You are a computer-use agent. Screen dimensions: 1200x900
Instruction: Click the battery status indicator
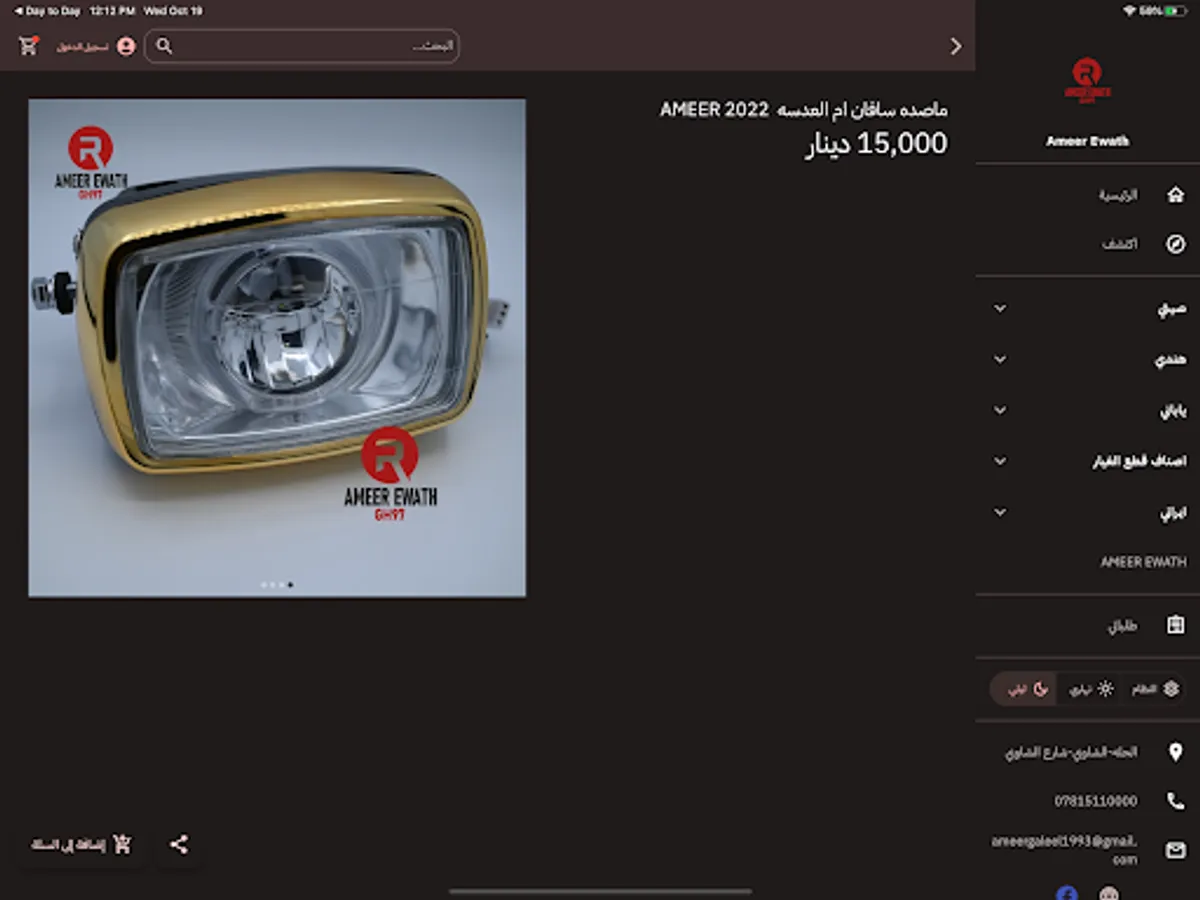click(1164, 11)
